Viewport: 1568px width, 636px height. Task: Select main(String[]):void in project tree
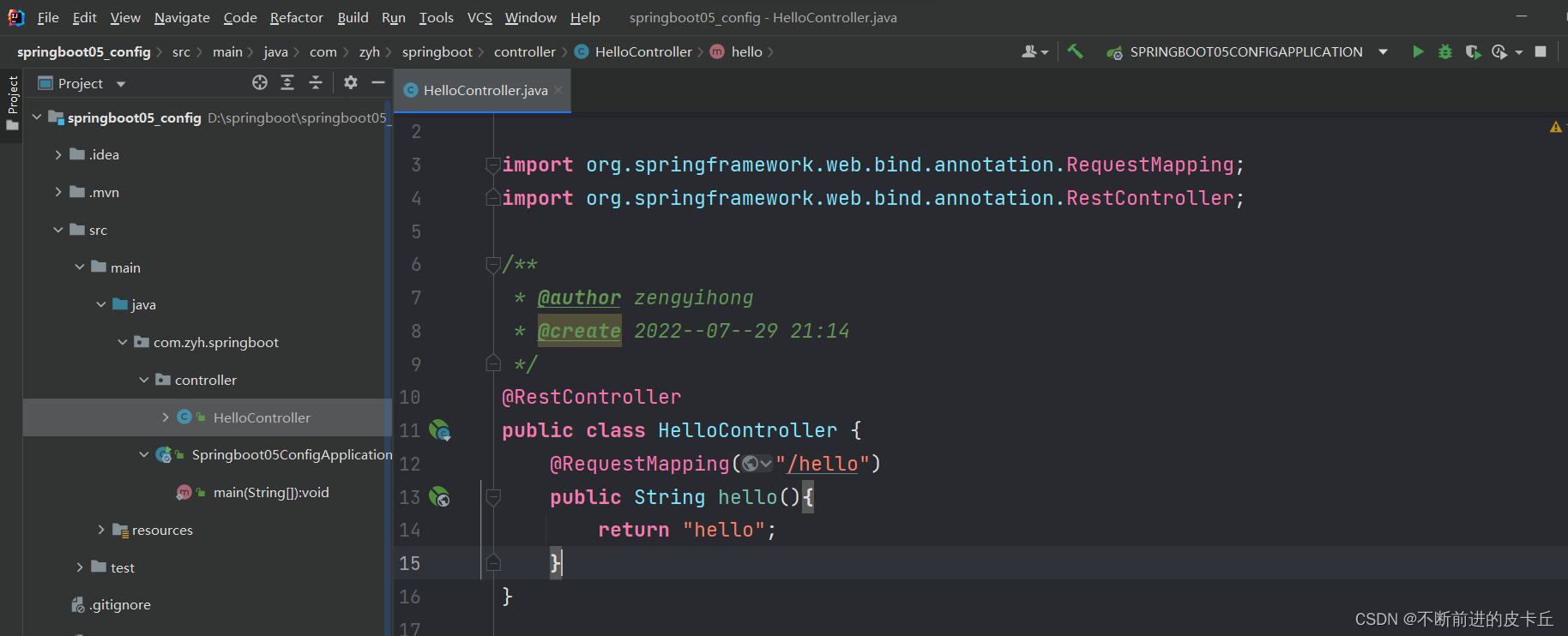271,492
